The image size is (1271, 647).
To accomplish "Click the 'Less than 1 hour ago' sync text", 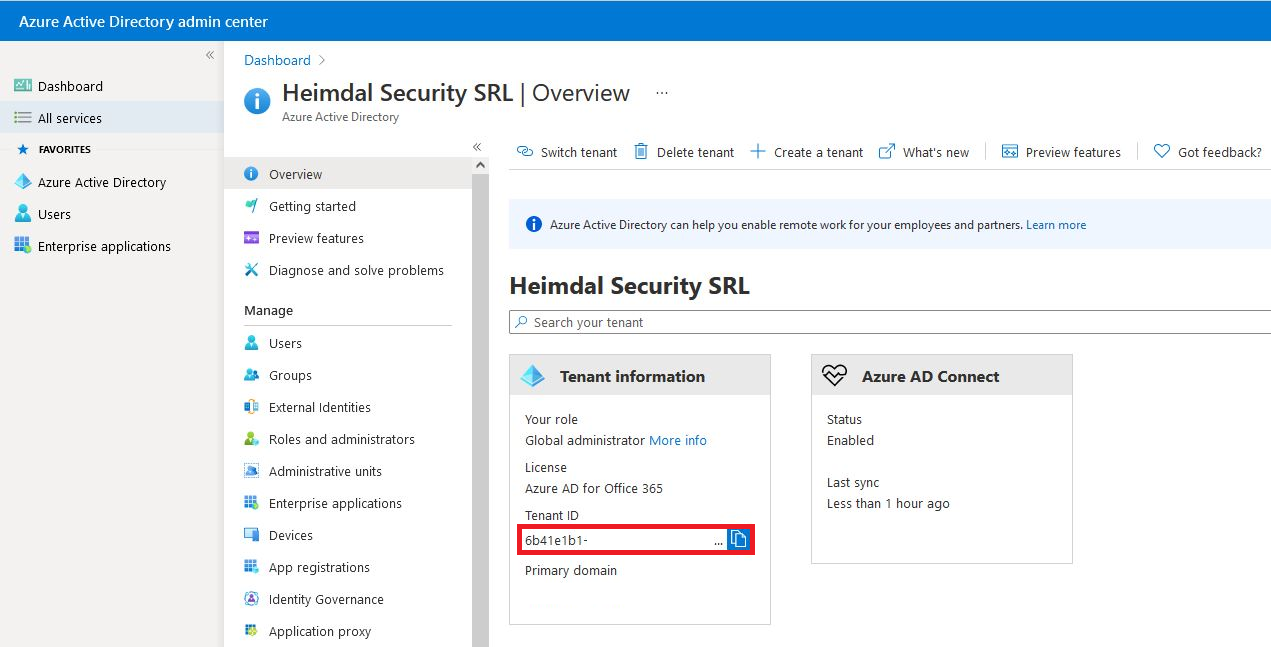I will (888, 504).
